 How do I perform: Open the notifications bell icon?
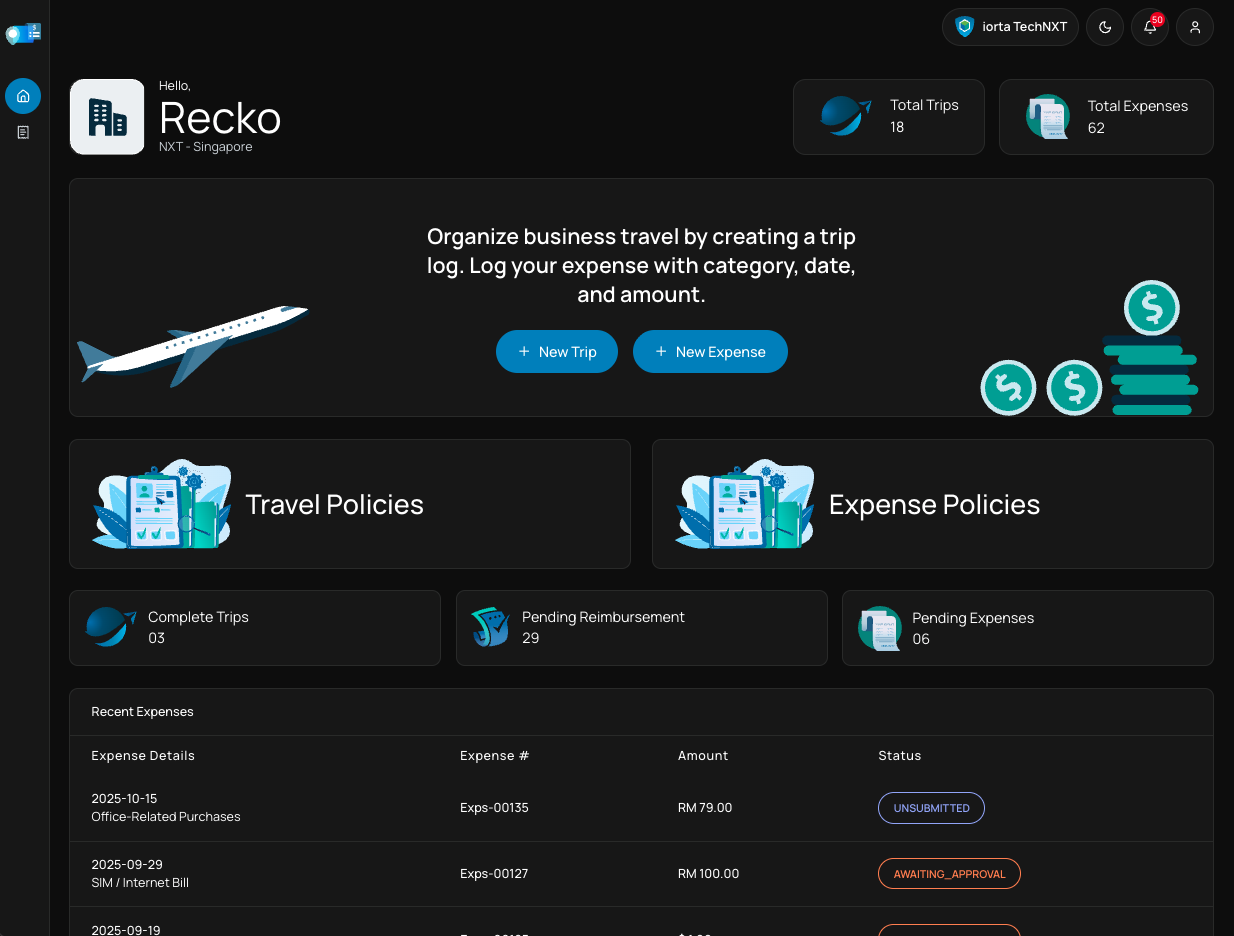[x=1150, y=27]
